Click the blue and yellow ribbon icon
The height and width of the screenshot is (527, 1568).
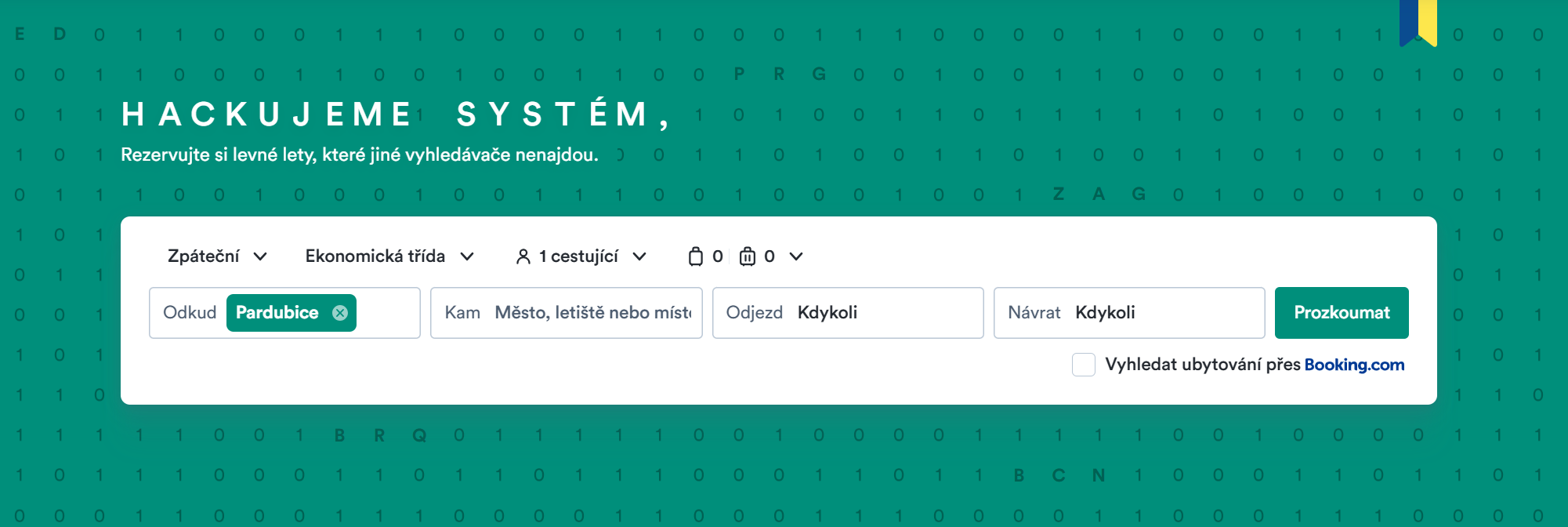click(1418, 22)
